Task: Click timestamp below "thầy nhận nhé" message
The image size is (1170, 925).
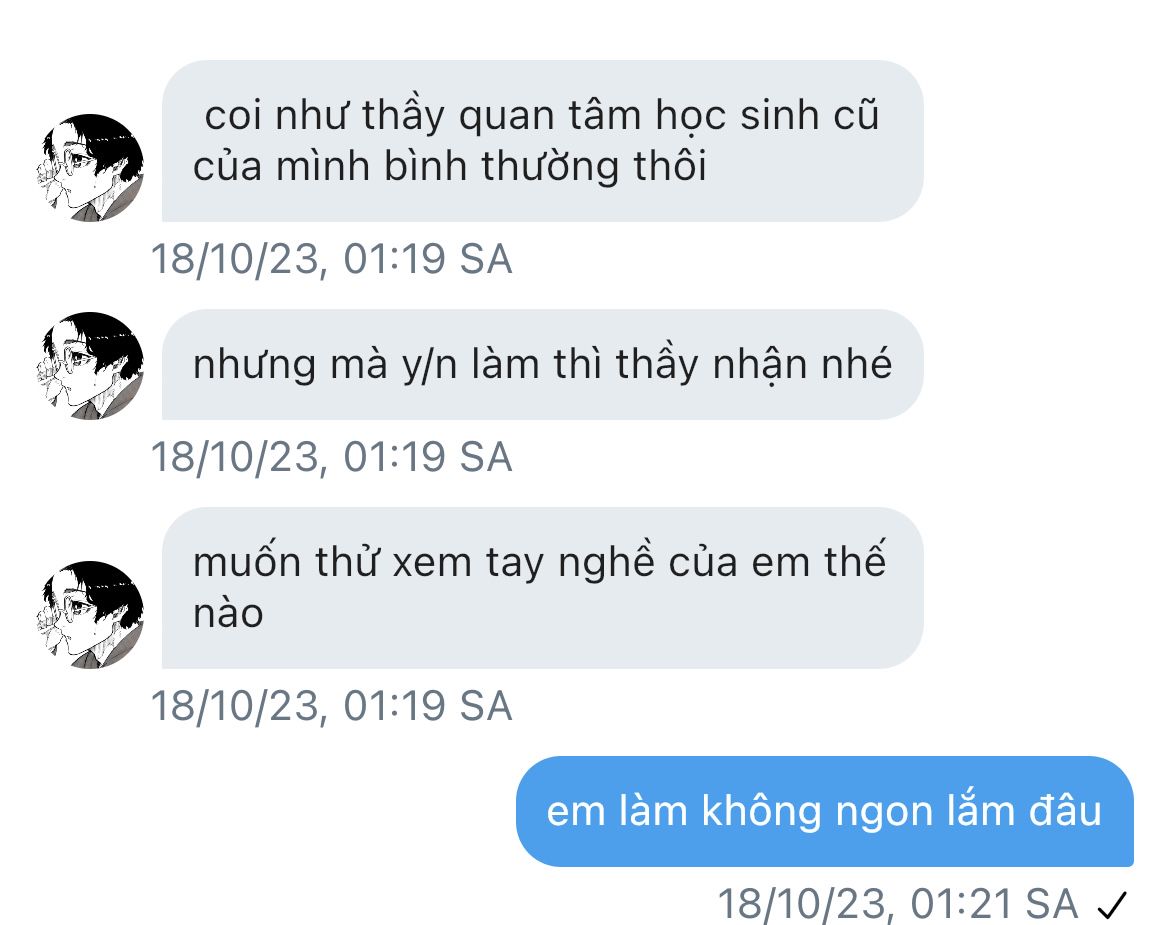Action: click(332, 457)
